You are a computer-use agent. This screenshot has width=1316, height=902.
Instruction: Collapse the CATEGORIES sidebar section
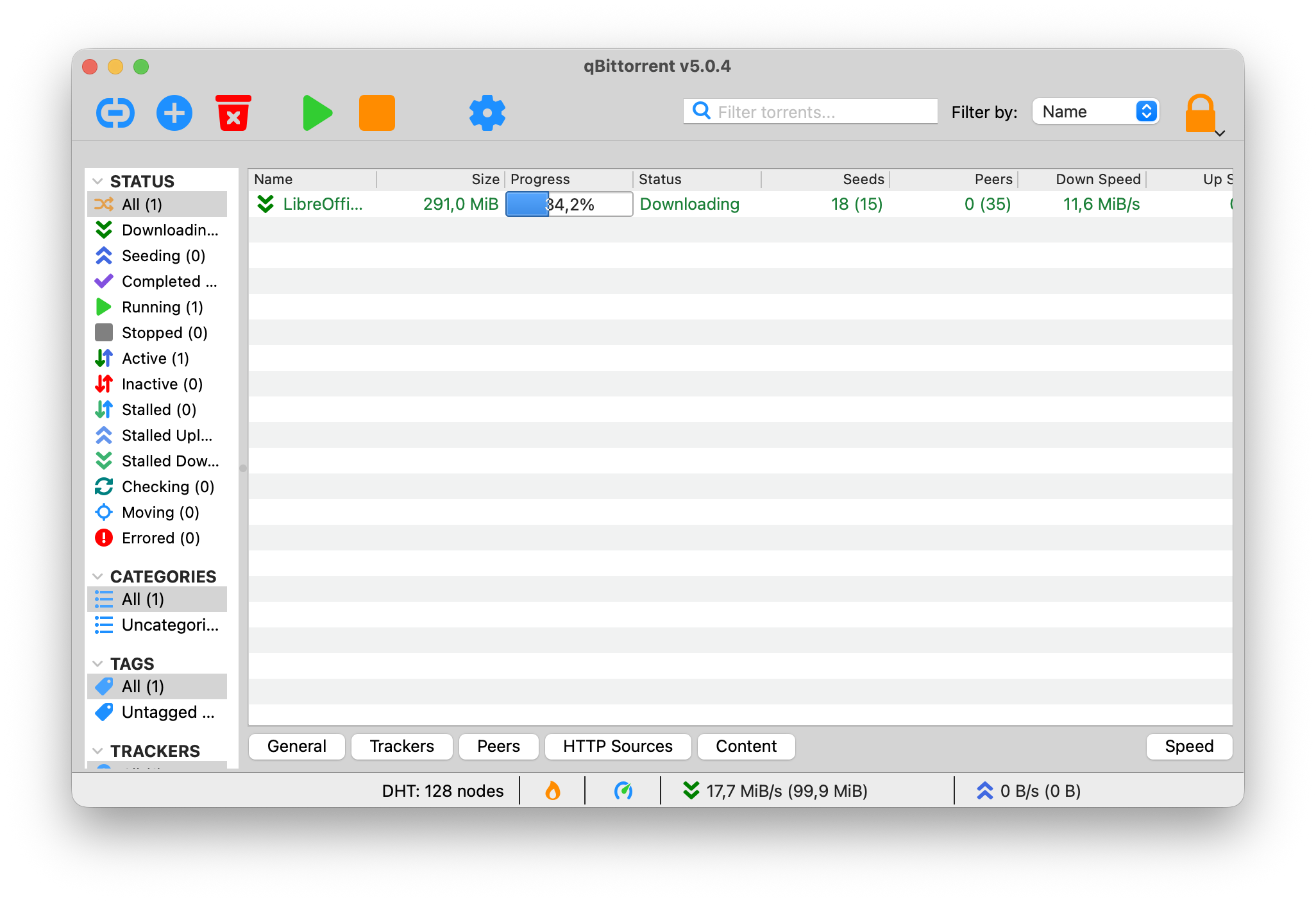coord(98,577)
